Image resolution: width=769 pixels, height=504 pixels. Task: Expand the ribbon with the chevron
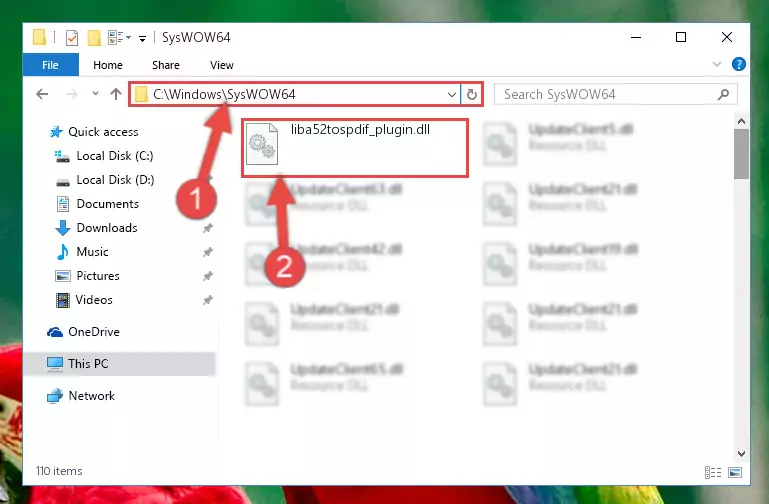(717, 64)
